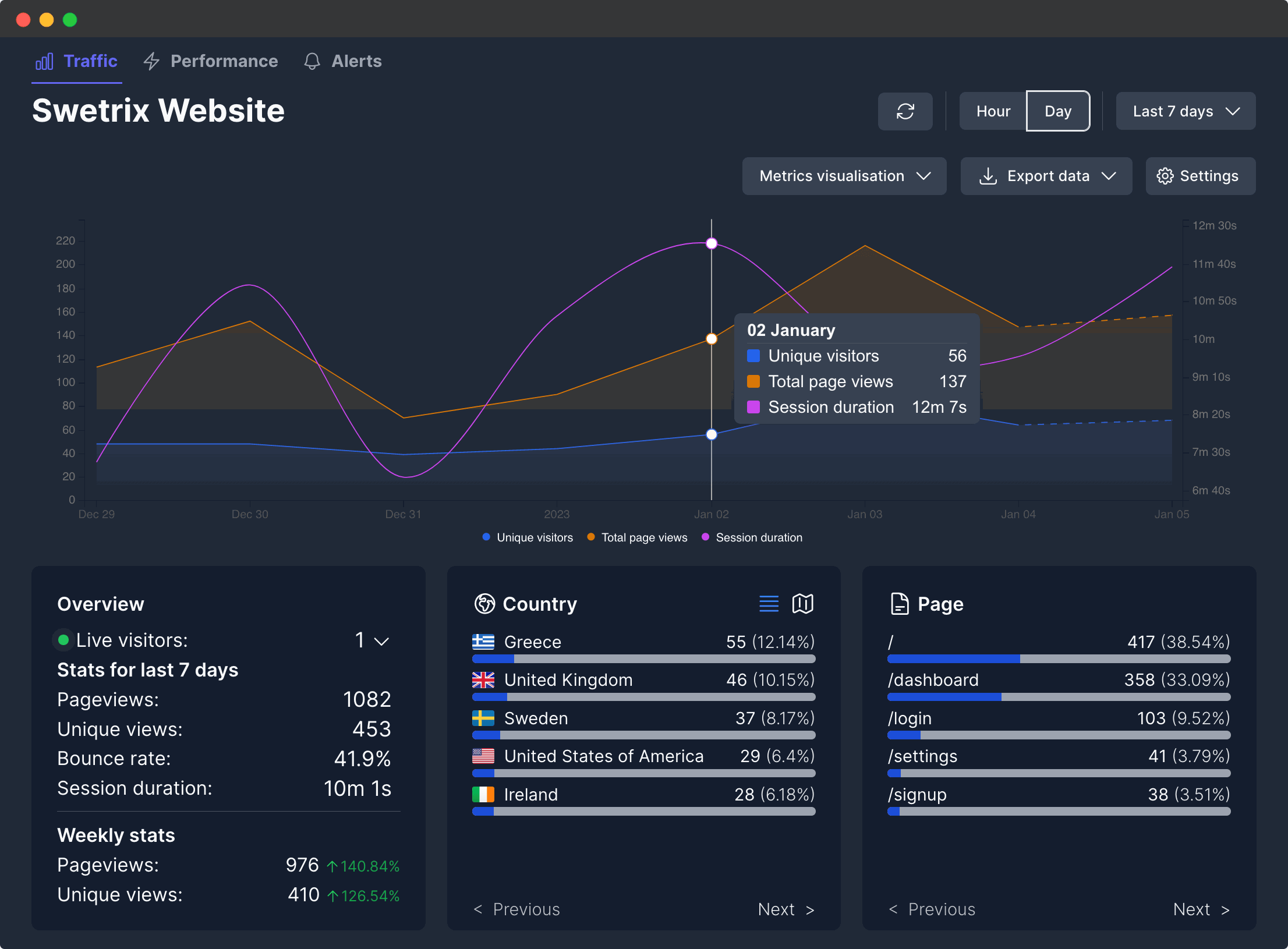Screen dimensions: 1288x949
Task: Click the globe icon beside Country
Action: click(x=484, y=604)
